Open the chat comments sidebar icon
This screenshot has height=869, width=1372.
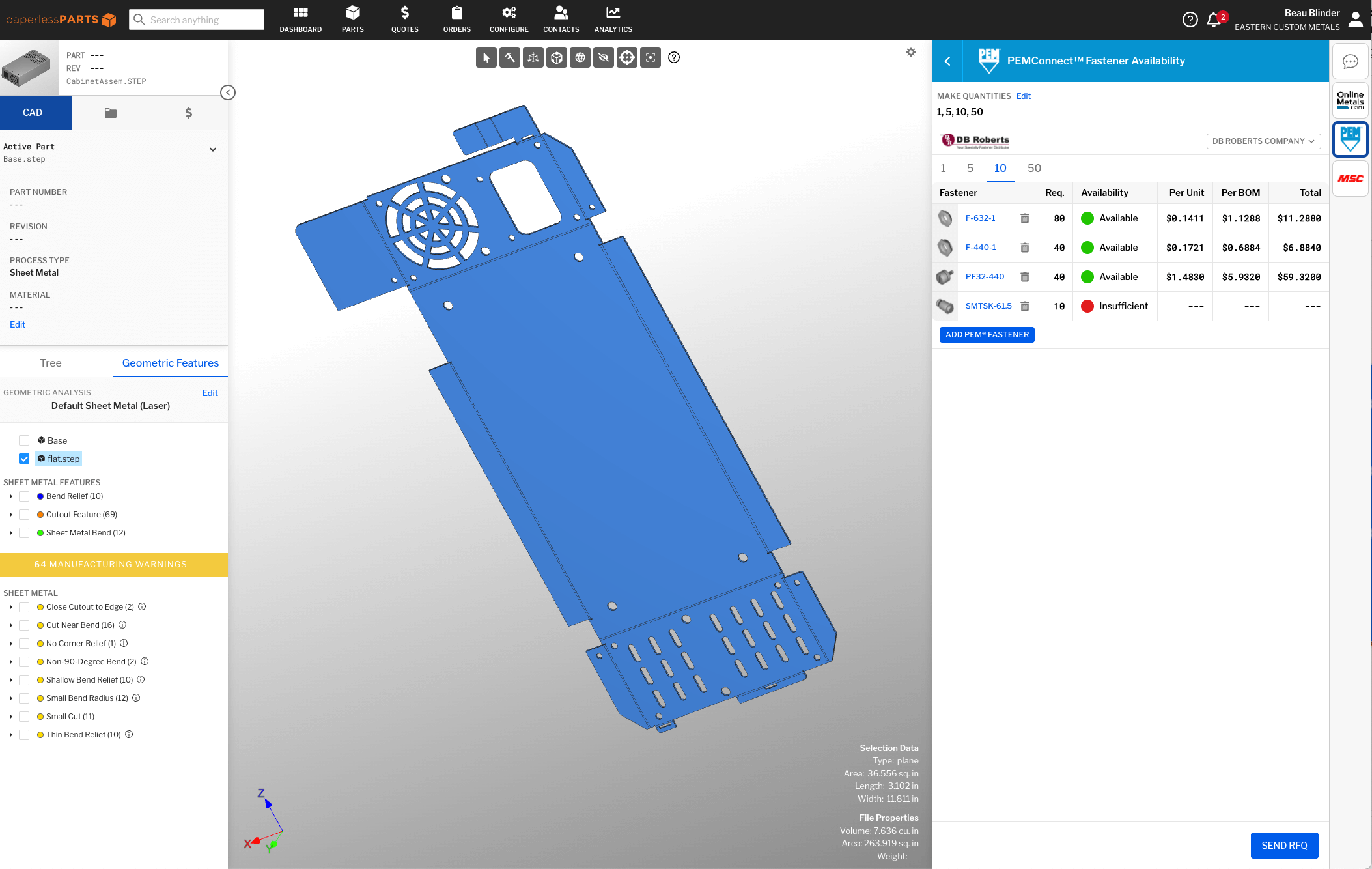pos(1351,61)
